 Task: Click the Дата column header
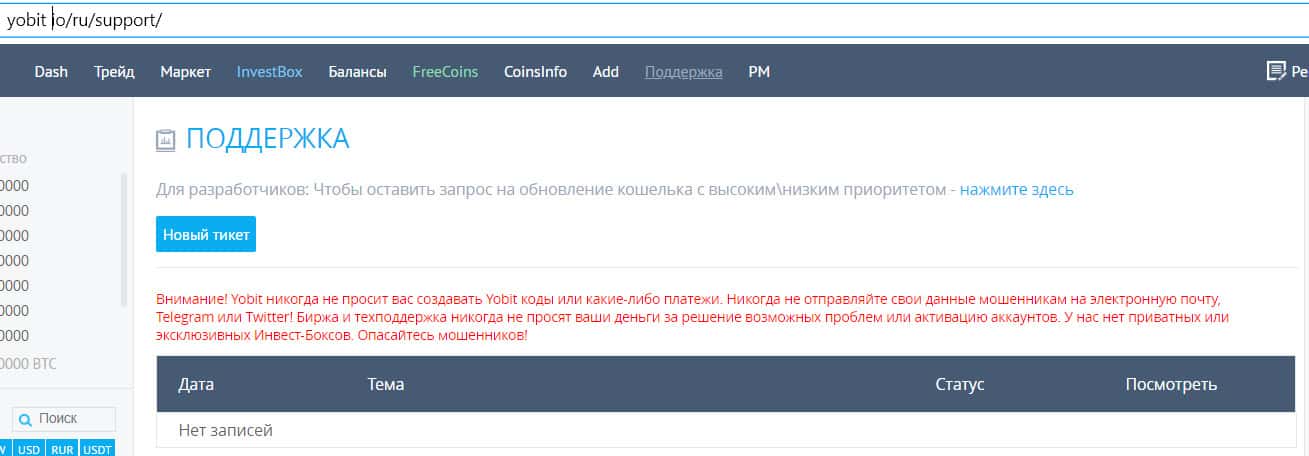[x=196, y=384]
